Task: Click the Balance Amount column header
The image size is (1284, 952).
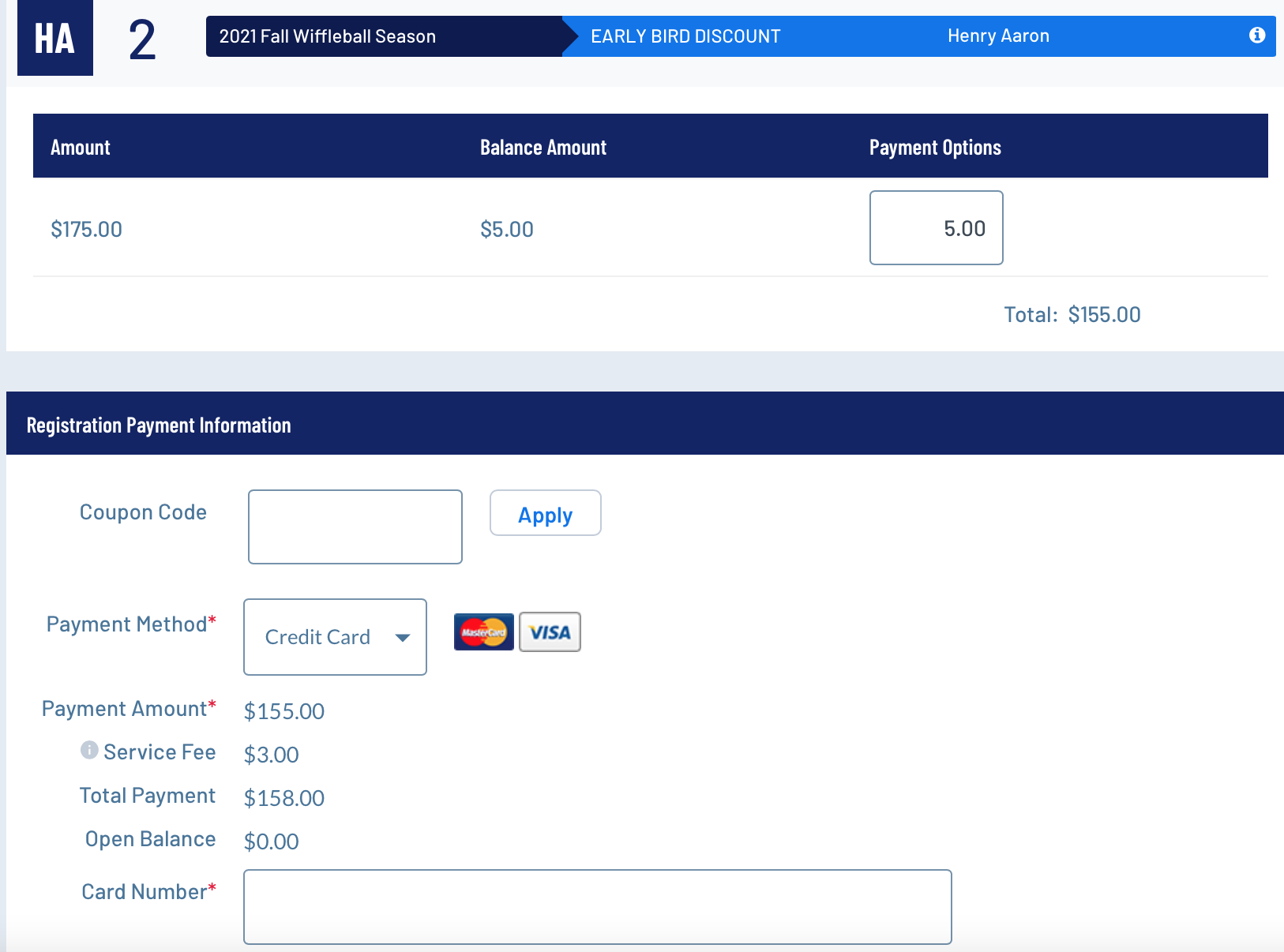Action: (x=543, y=148)
